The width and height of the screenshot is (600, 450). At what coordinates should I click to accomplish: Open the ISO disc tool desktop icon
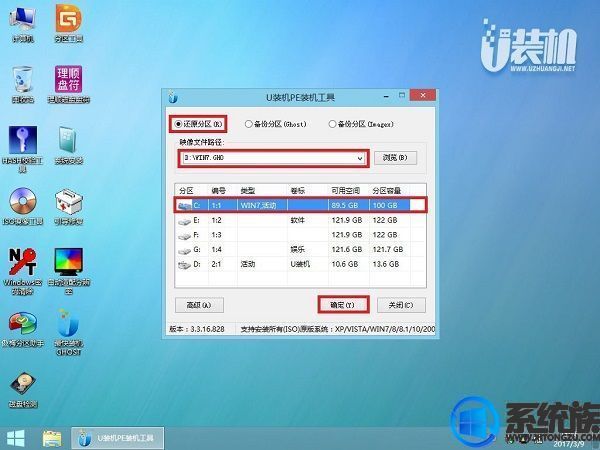point(23,207)
